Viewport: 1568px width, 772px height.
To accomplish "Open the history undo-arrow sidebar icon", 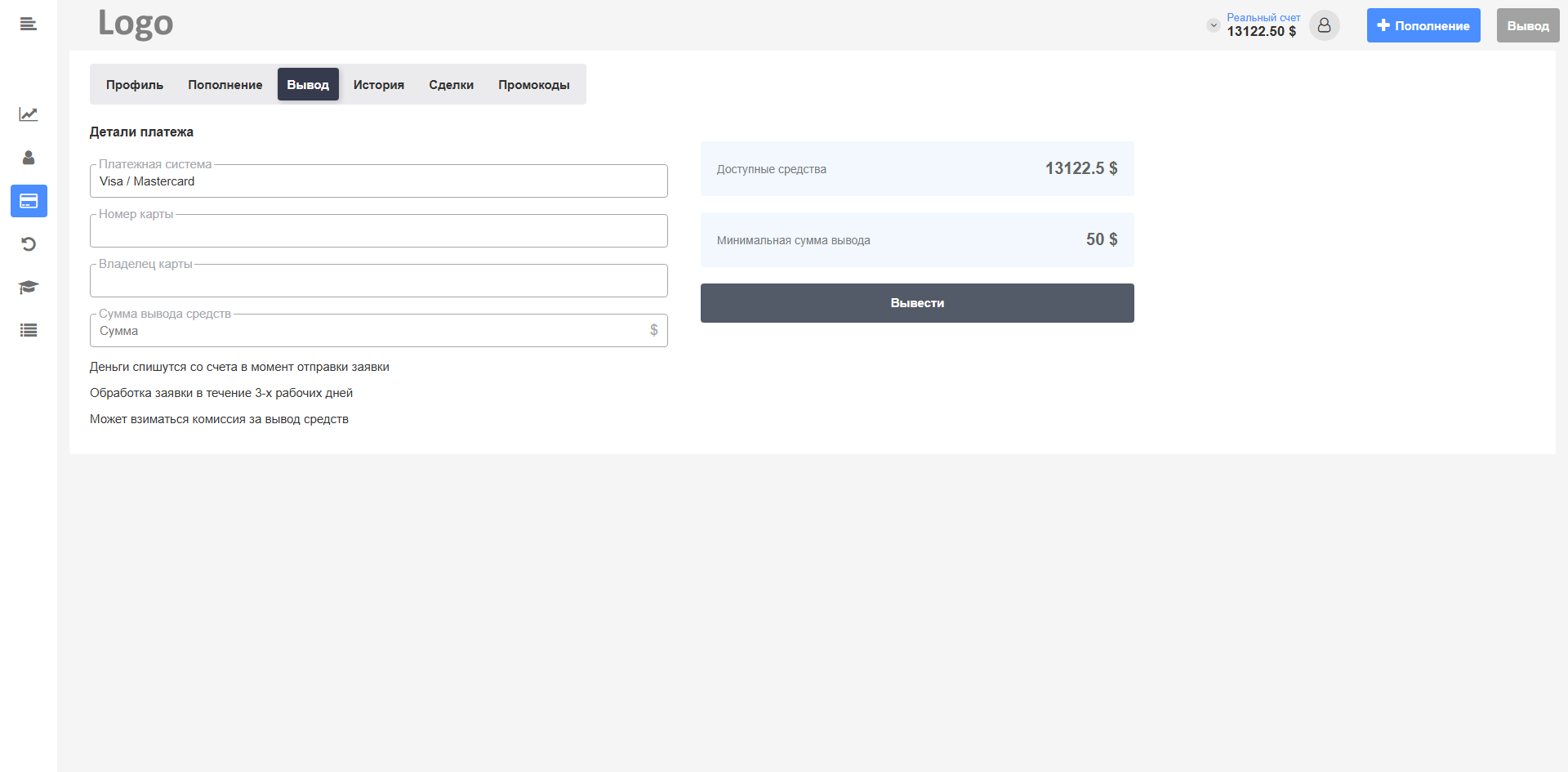I will [x=29, y=244].
